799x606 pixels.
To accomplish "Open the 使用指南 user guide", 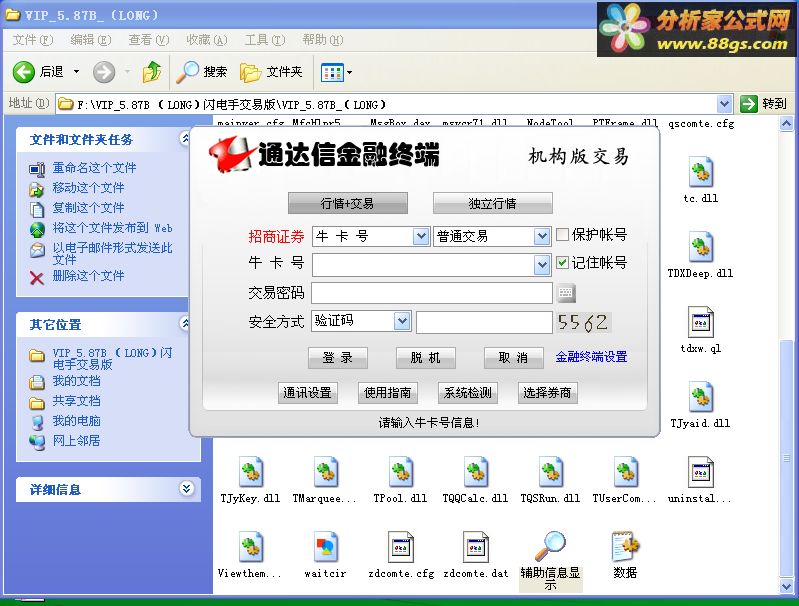I will tap(387, 393).
